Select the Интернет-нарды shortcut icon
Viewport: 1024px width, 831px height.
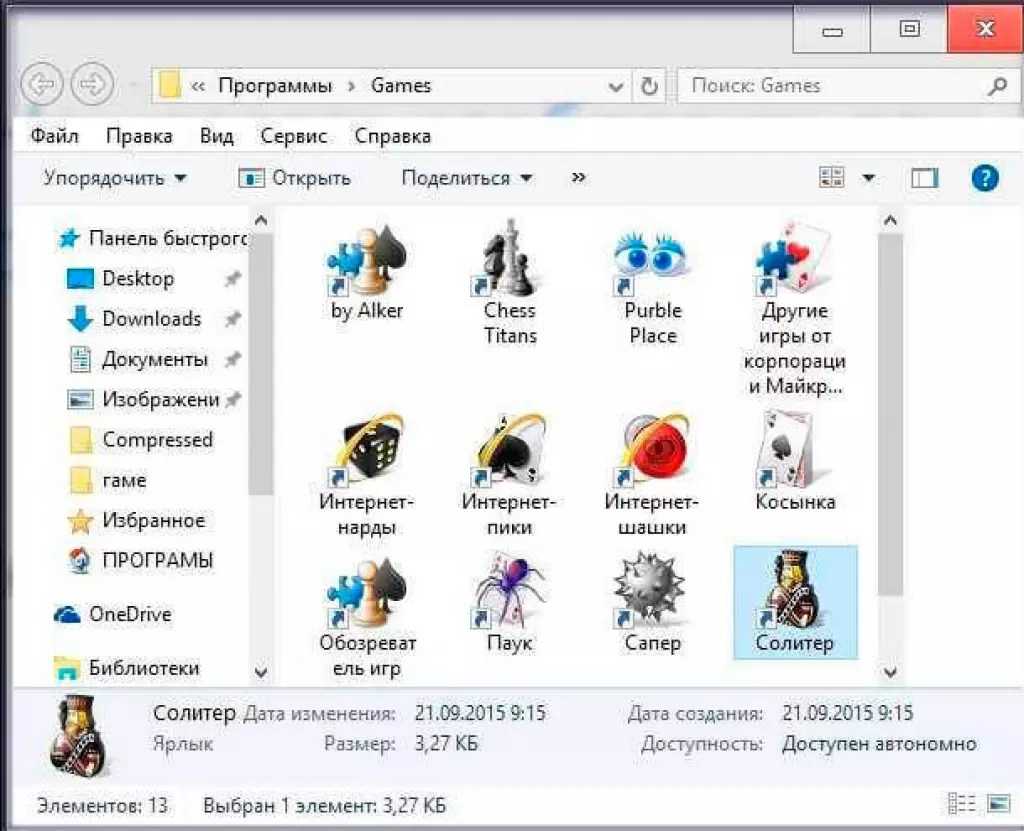tap(366, 450)
